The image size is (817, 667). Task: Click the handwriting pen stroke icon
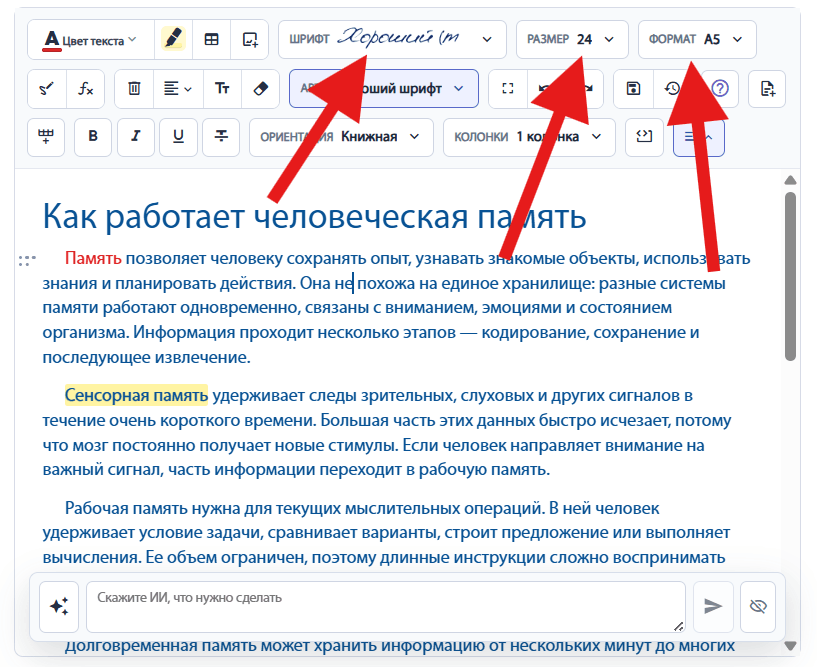(47, 89)
